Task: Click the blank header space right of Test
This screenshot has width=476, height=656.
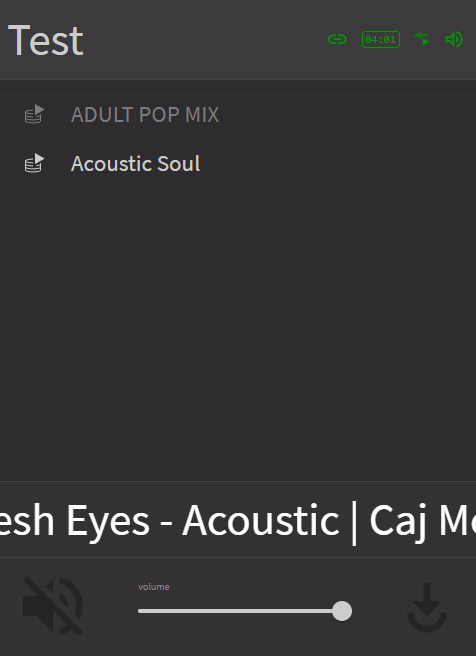Action: click(205, 40)
